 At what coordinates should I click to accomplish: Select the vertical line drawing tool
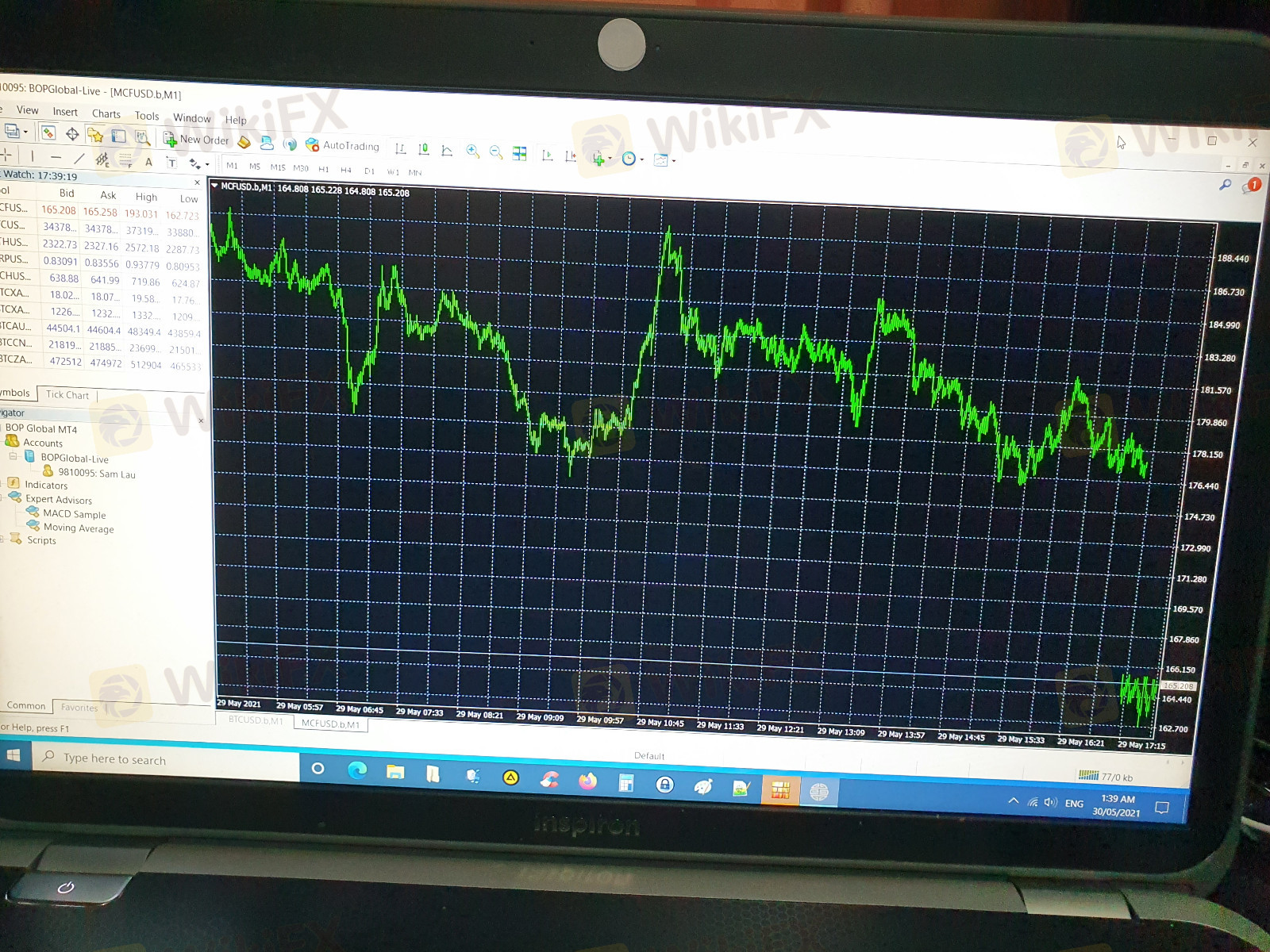point(32,155)
